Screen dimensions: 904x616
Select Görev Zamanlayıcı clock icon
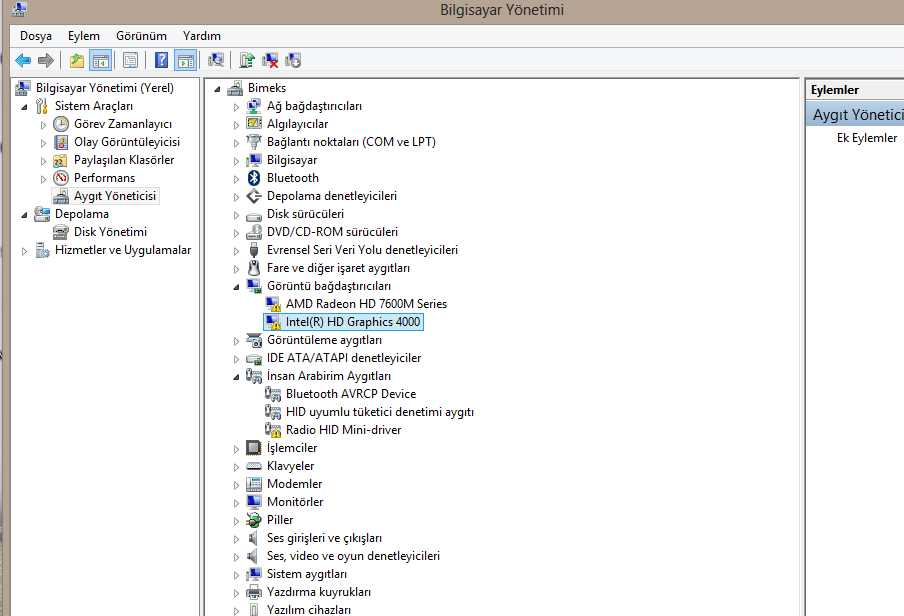pos(61,124)
